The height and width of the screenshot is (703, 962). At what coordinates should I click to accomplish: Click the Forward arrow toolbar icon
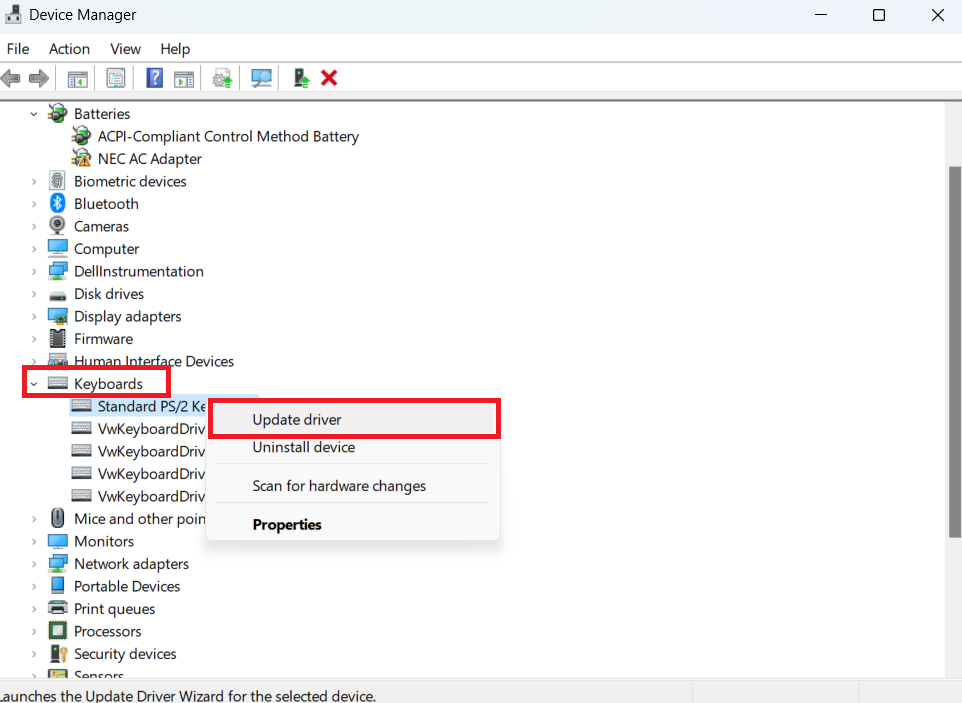[x=39, y=78]
